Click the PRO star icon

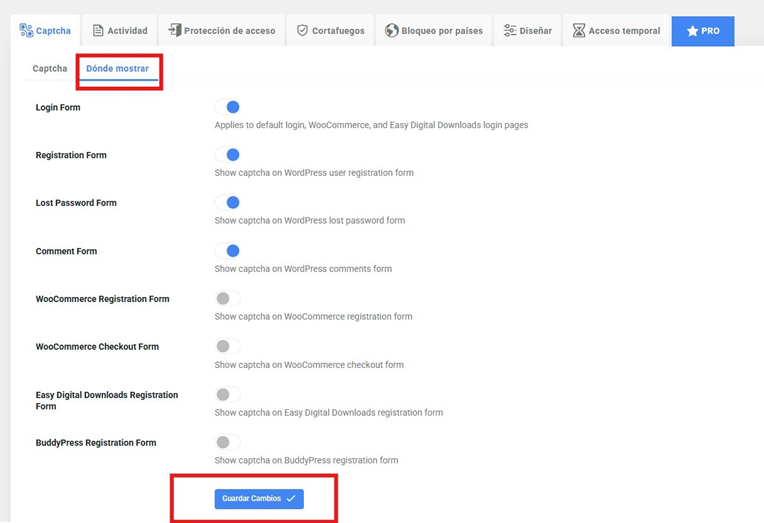(692, 31)
